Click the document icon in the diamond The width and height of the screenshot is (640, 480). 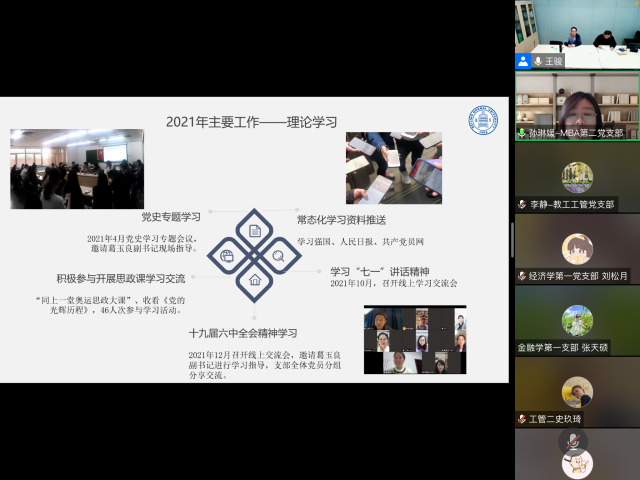click(x=254, y=231)
